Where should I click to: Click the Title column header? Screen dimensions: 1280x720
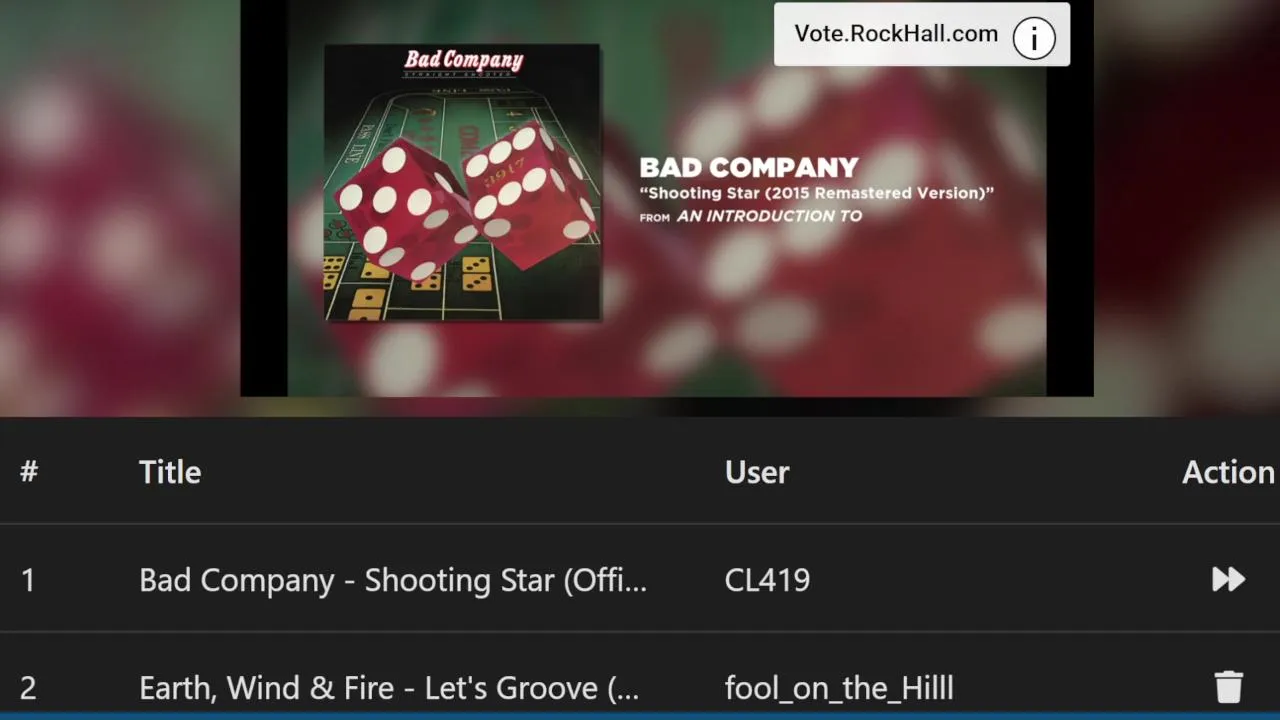click(x=170, y=472)
